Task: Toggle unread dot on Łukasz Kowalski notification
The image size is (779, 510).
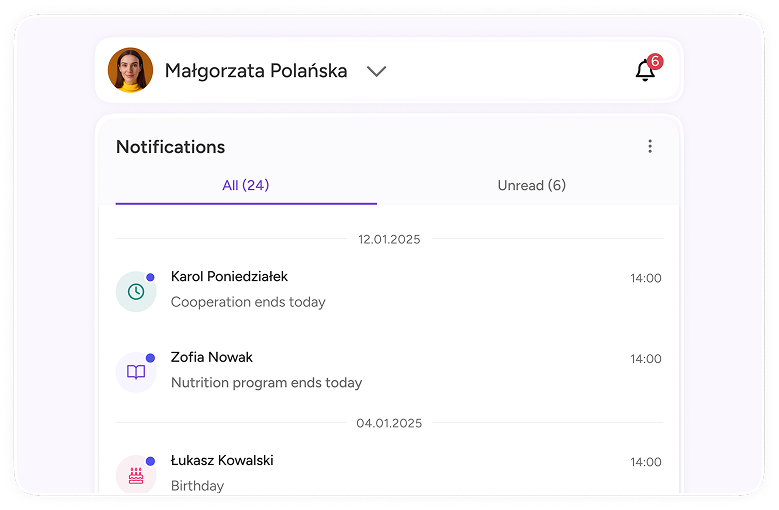Action: 150,461
